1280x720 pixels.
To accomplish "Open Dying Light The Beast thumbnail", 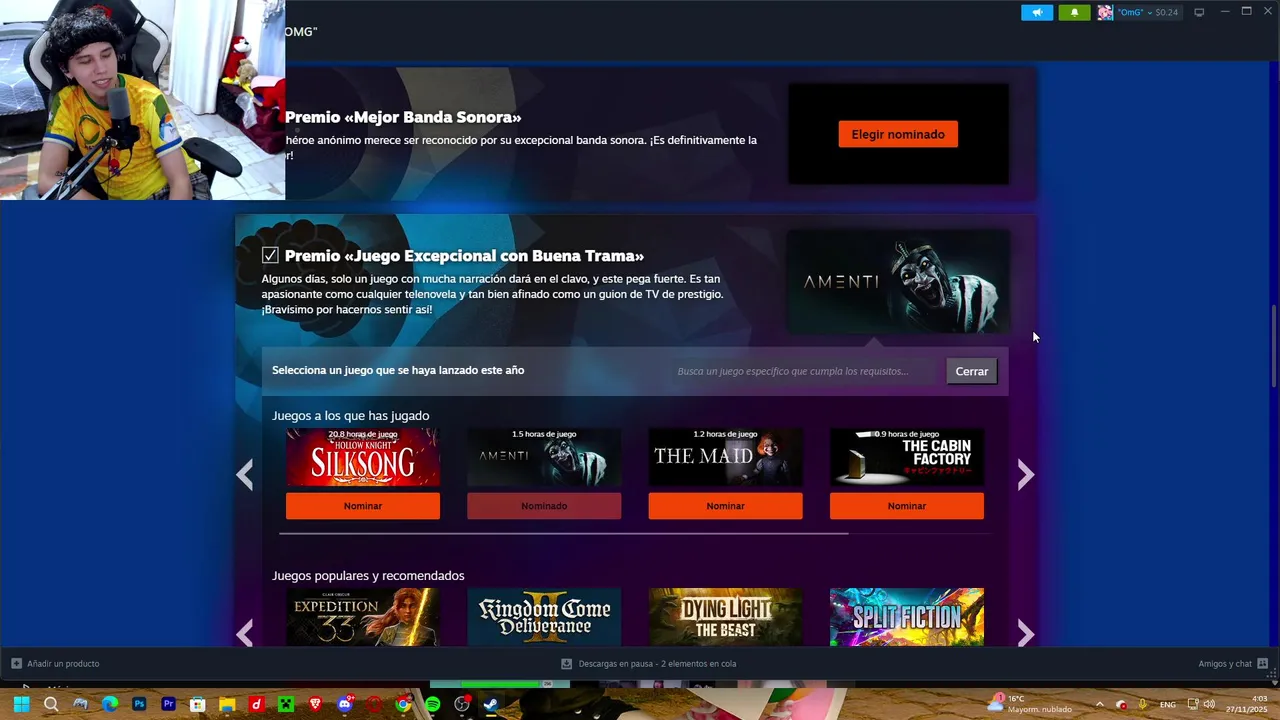I will pos(725,617).
